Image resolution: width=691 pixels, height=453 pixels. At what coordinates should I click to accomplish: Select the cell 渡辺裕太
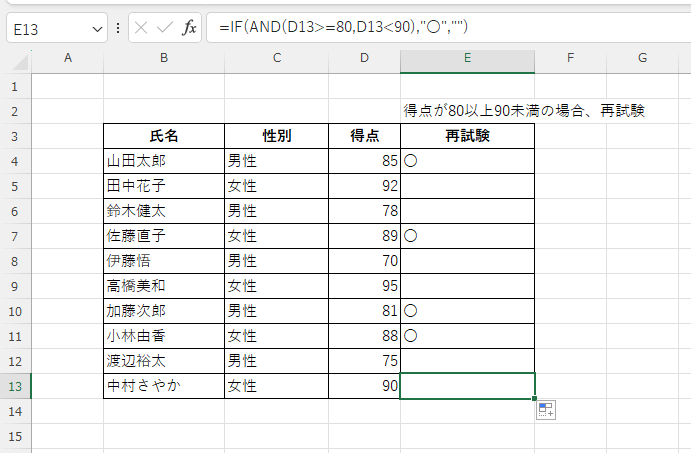point(164,361)
